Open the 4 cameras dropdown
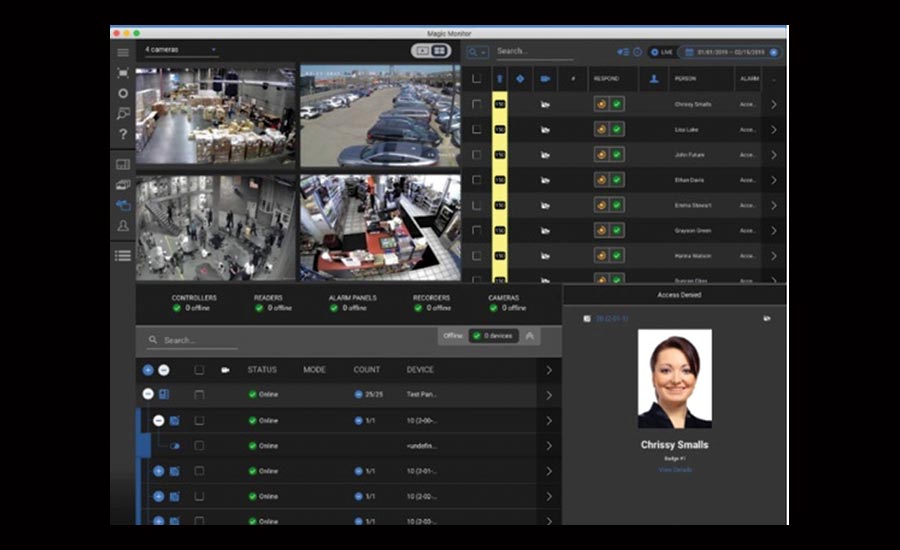Screen dimensions: 900x550 181,50
